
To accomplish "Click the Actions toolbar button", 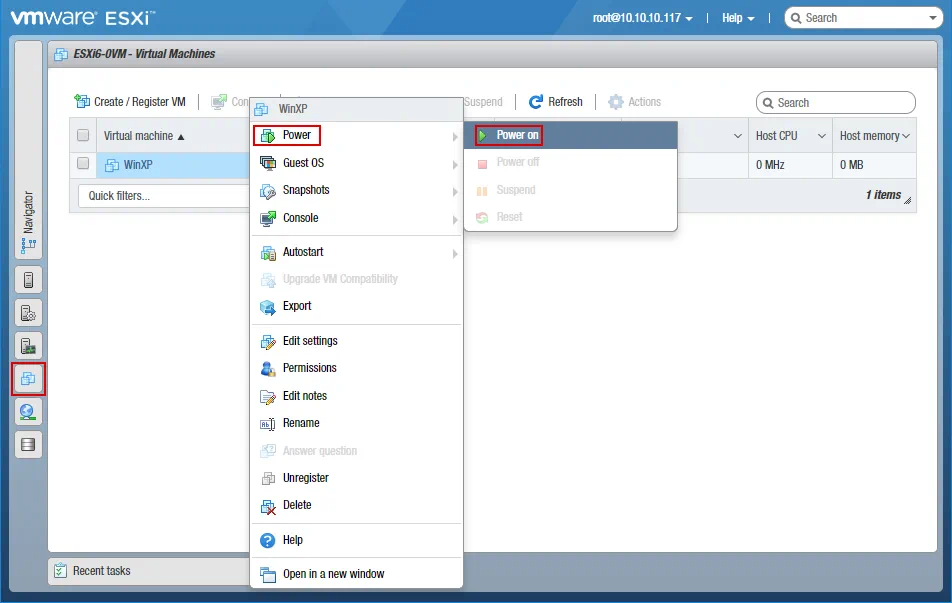I will coord(635,102).
